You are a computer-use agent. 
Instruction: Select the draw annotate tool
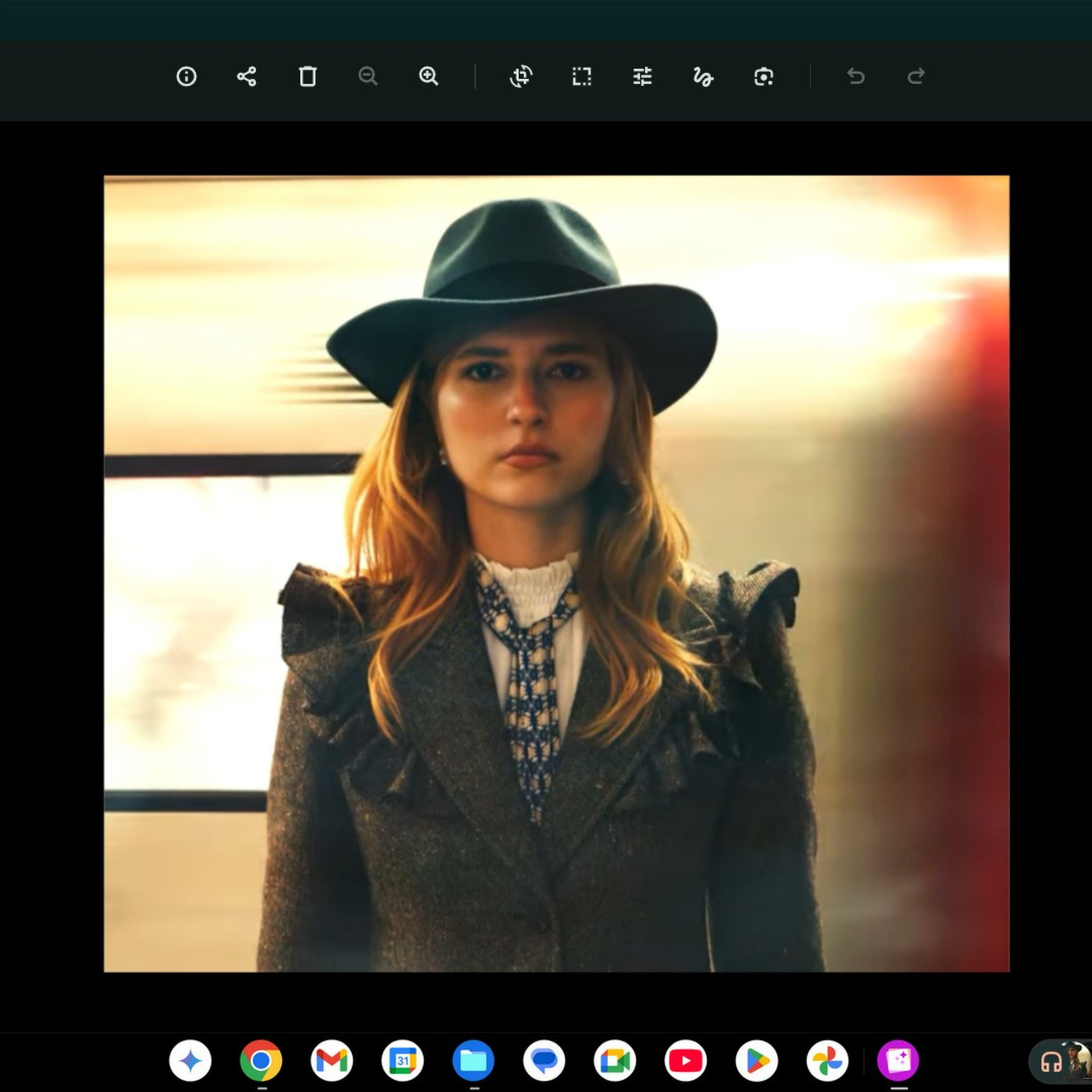tap(703, 76)
